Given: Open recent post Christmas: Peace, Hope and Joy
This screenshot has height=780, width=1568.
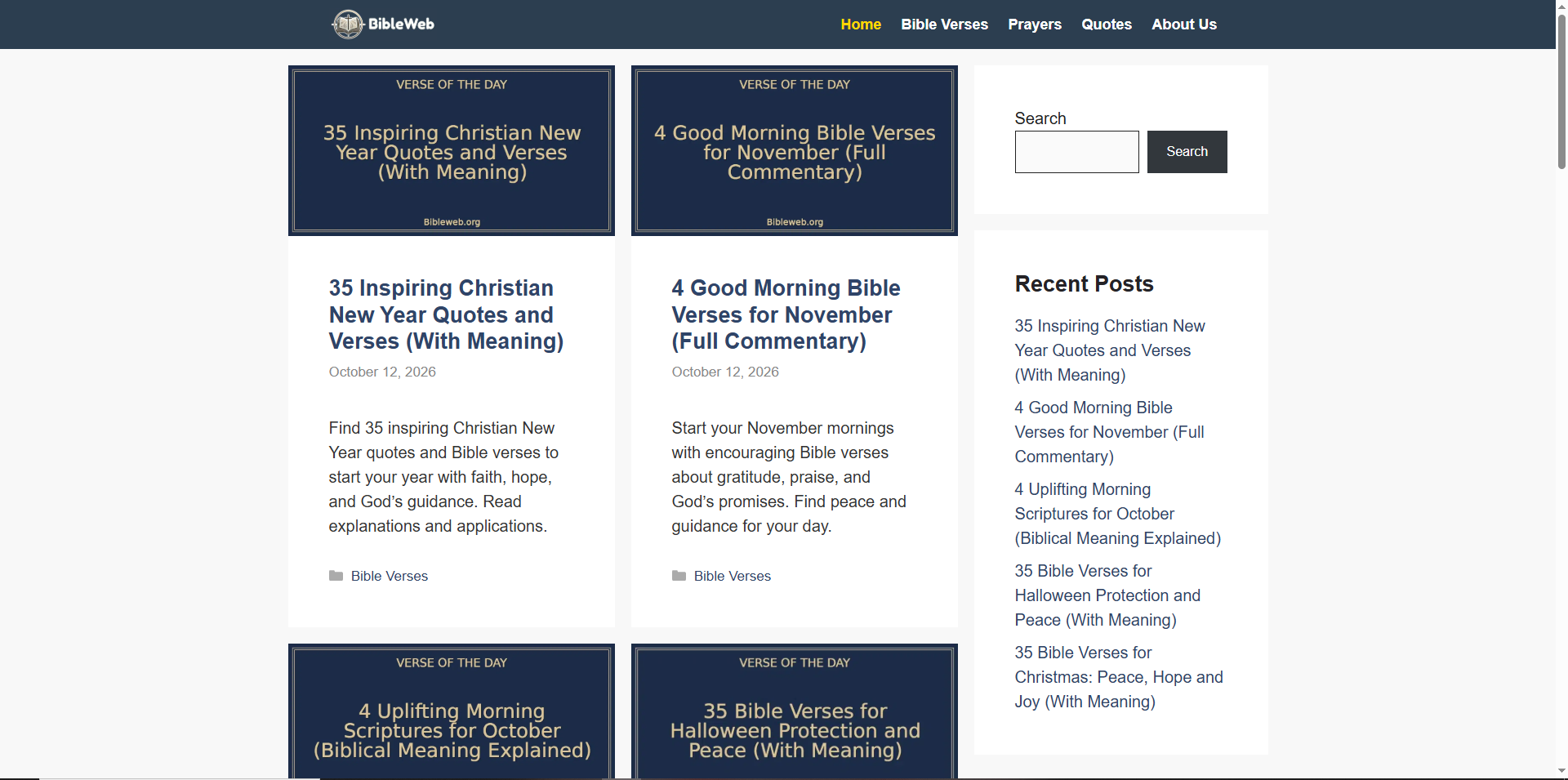Looking at the screenshot, I should click(1119, 677).
